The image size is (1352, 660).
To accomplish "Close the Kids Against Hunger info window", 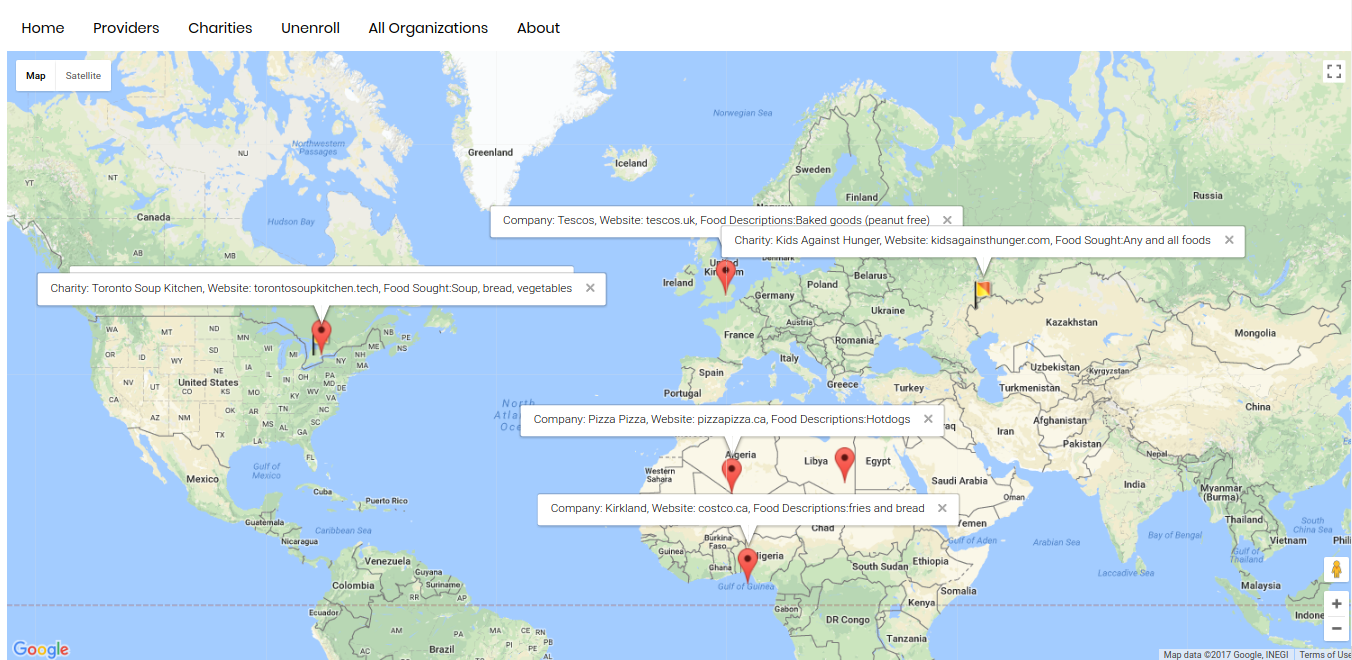I will point(1229,240).
